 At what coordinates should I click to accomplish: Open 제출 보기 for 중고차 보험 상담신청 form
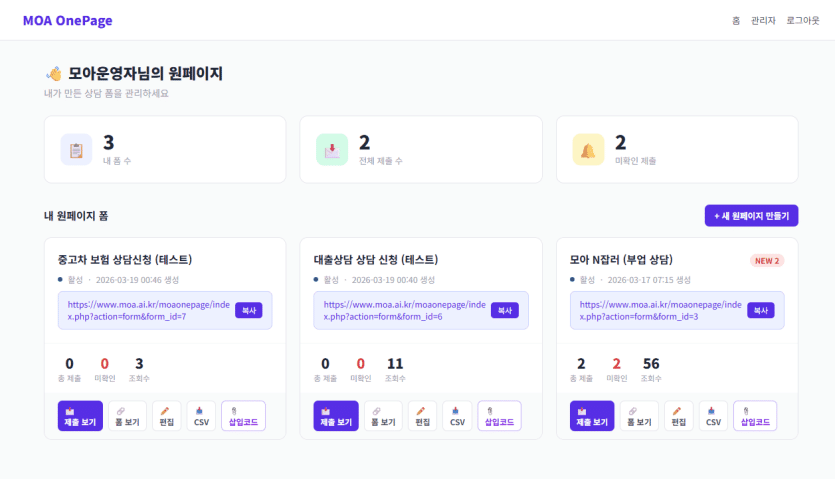pos(80,415)
